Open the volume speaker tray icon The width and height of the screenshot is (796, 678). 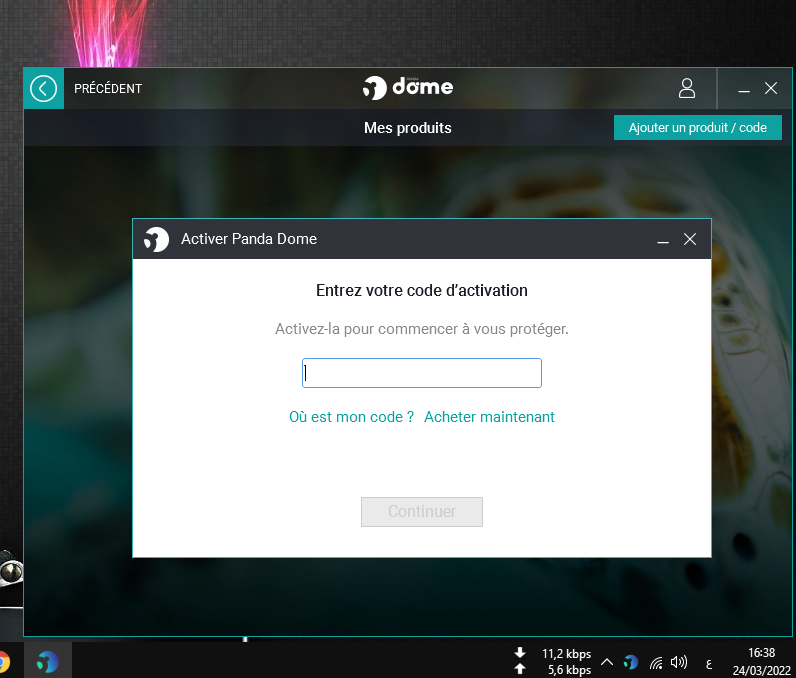[x=679, y=662]
